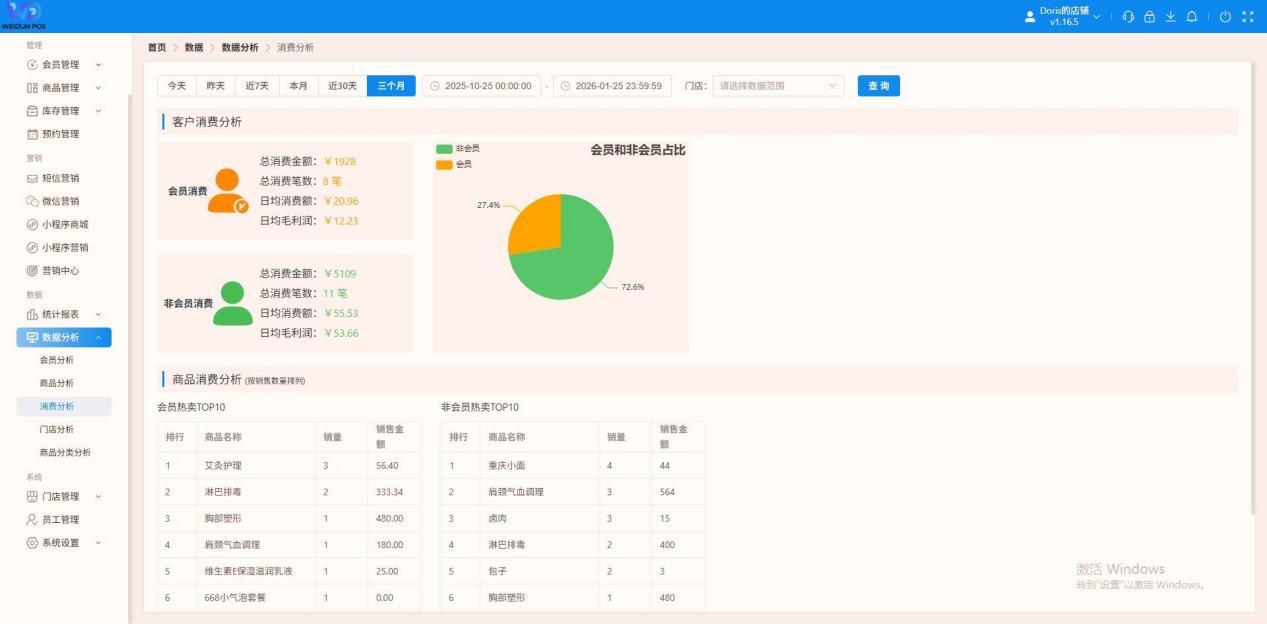Open the notification bell
This screenshot has height=624, width=1267.
[1191, 17]
